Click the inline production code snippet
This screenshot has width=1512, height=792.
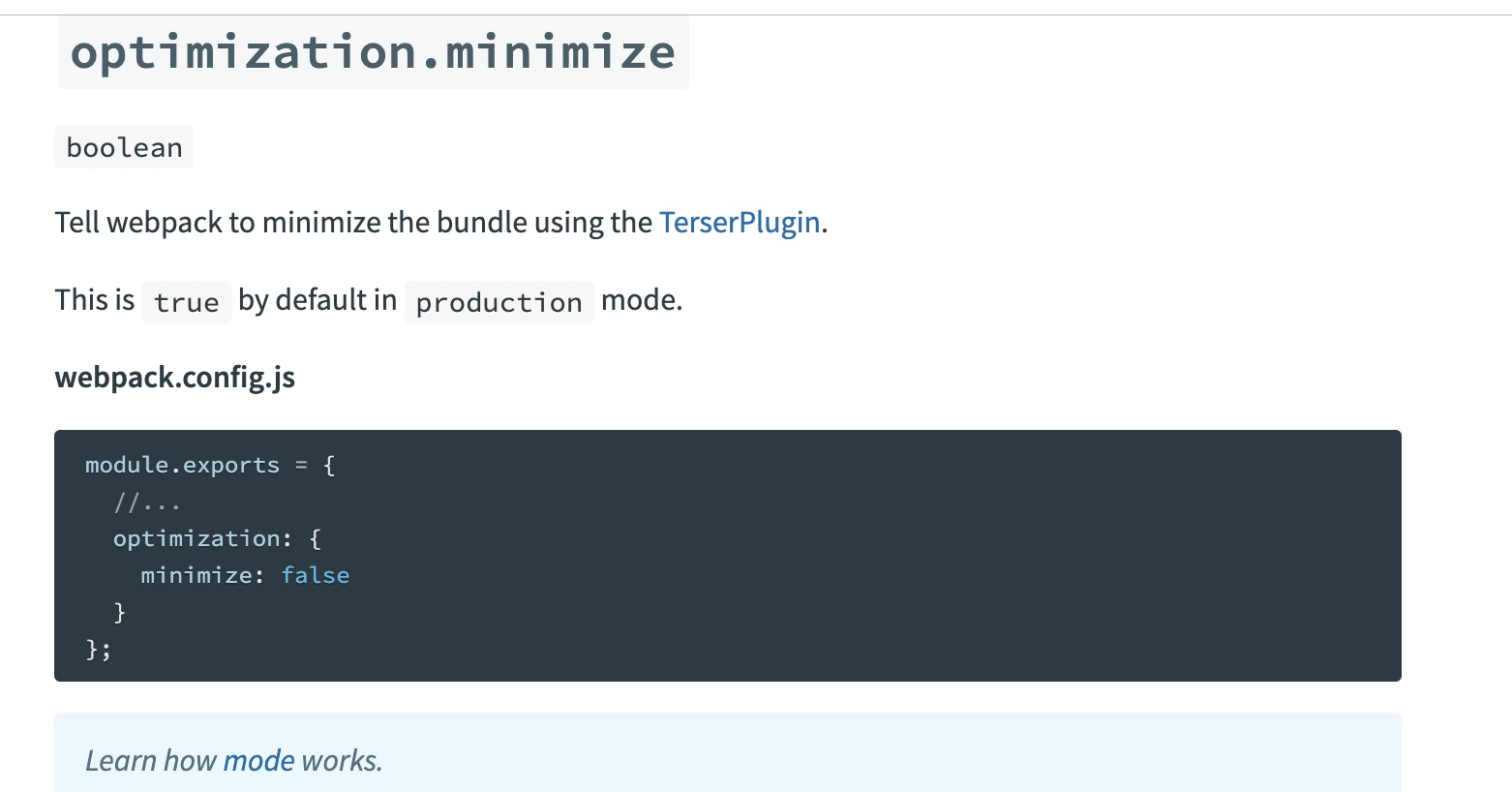[499, 303]
